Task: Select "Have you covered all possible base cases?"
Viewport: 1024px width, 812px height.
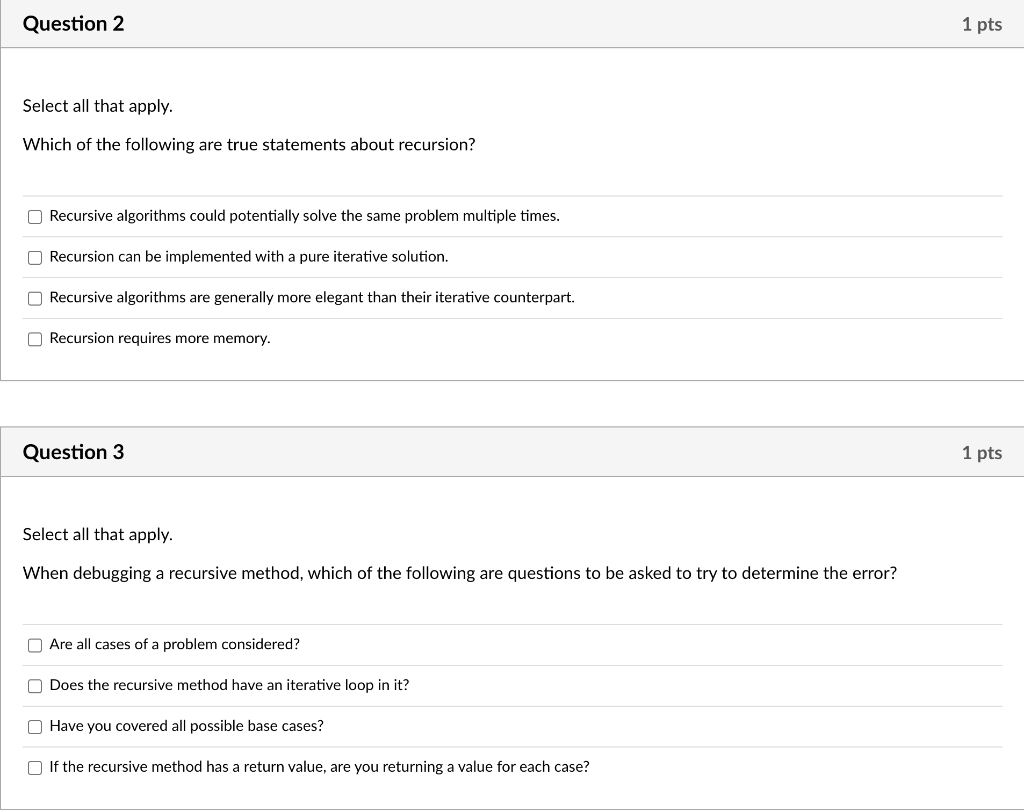Action: click(35, 727)
